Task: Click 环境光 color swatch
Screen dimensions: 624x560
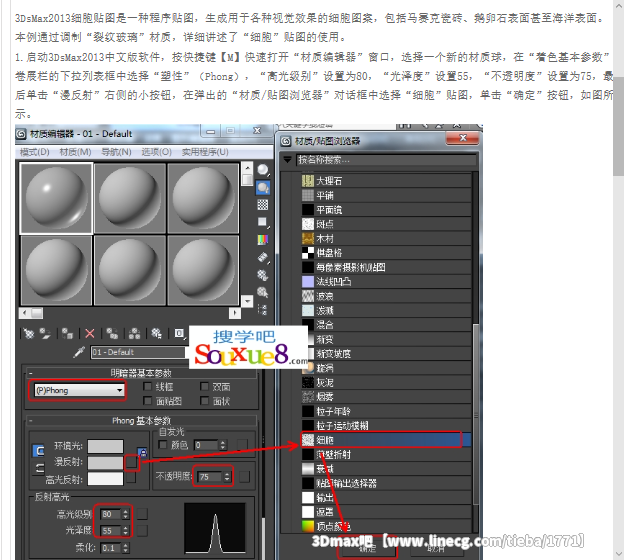Action: [x=105, y=446]
